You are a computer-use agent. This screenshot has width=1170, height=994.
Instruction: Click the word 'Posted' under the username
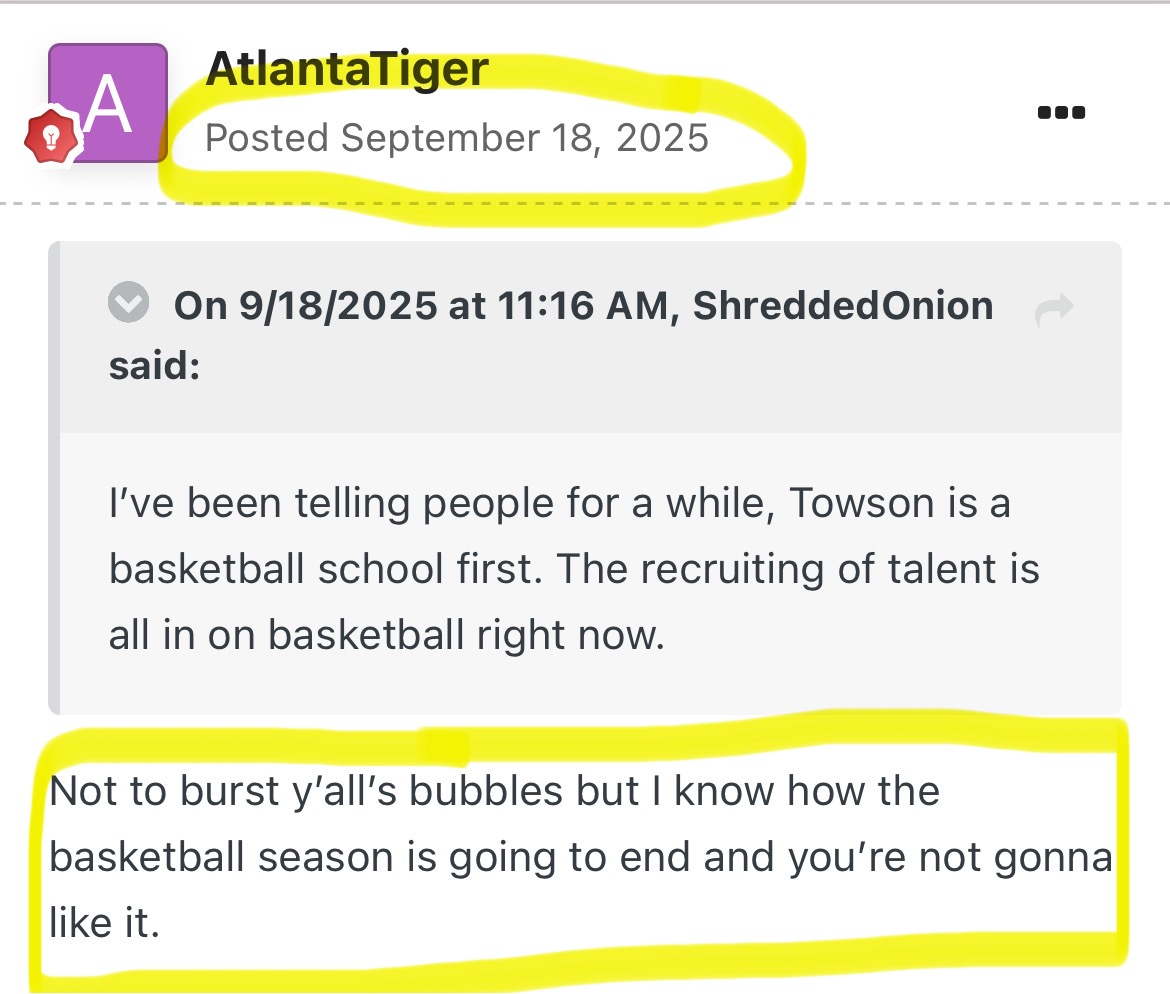[x=267, y=138]
